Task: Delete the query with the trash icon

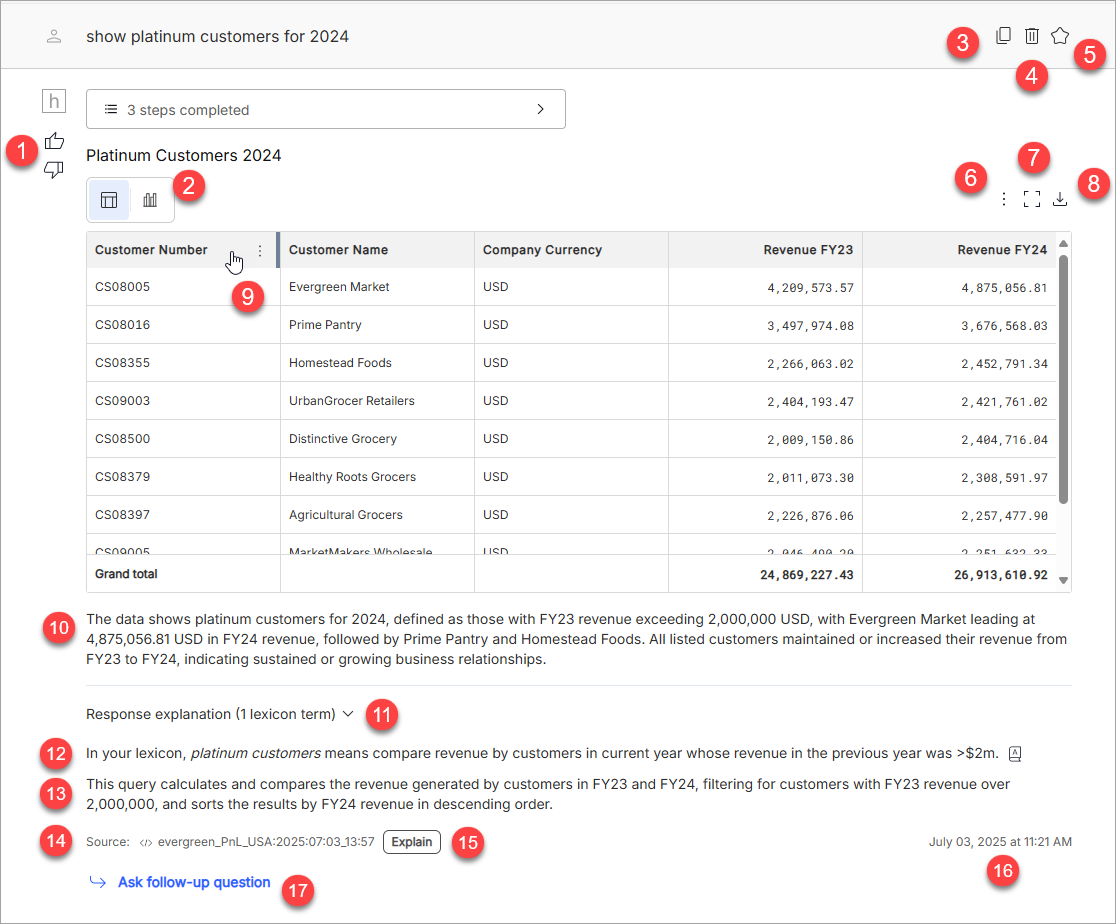Action: (1032, 36)
